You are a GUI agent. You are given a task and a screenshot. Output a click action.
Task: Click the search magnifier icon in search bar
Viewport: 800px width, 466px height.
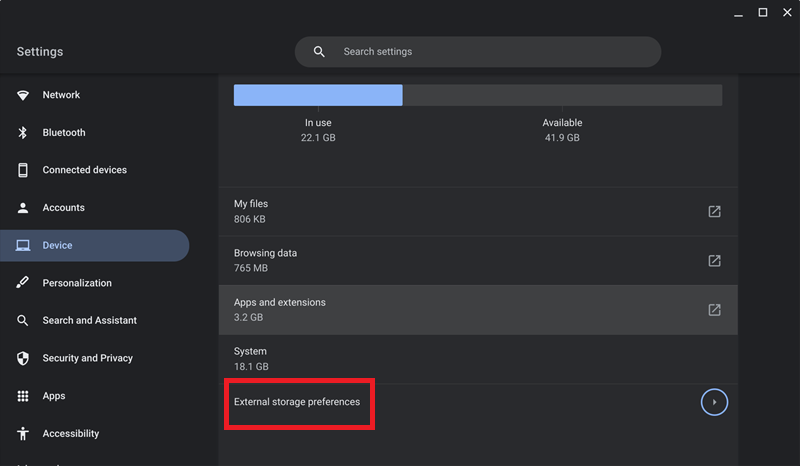[x=319, y=52]
